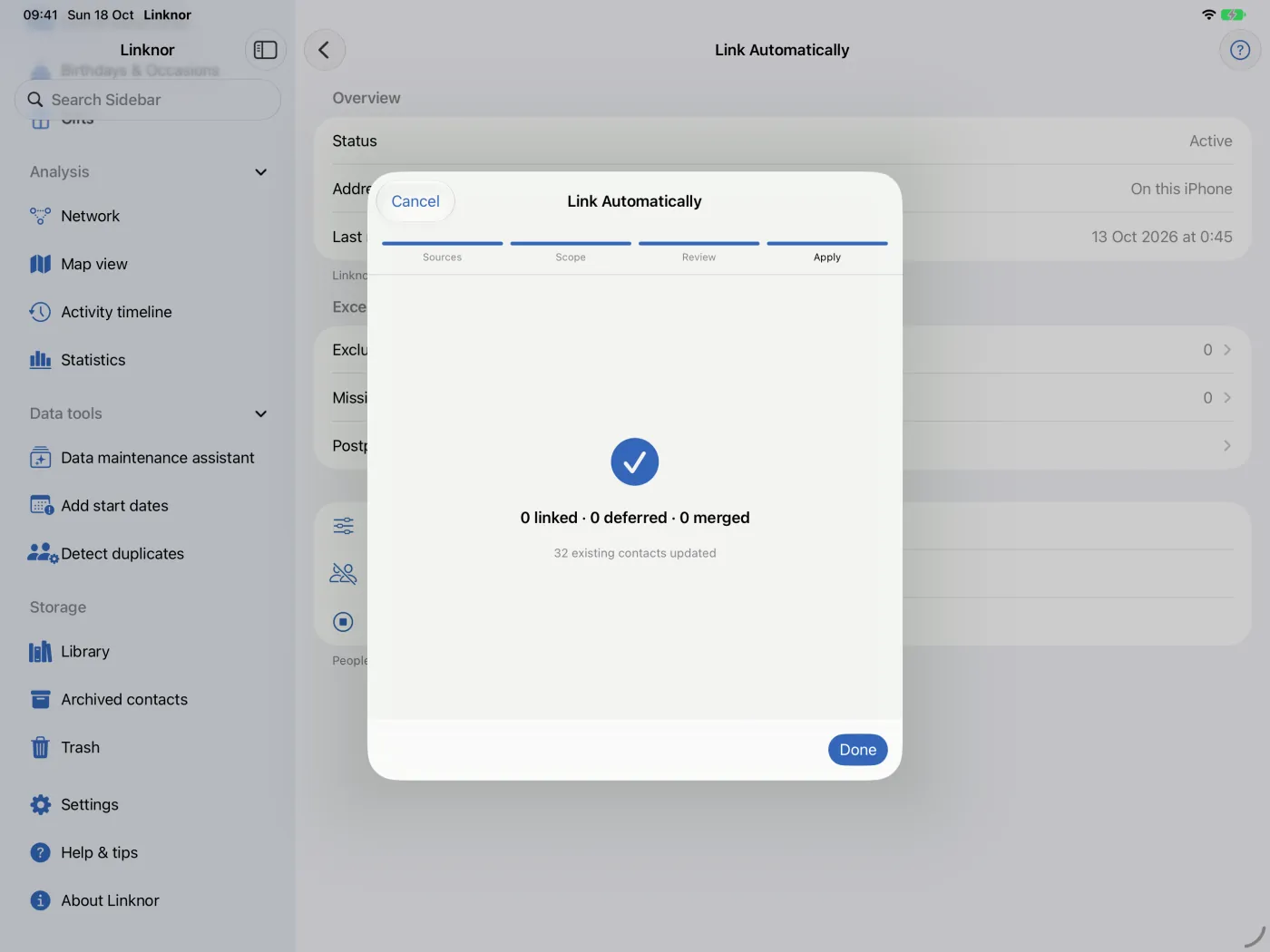
Task: Open the Detect duplicates people icon
Action: [43, 554]
